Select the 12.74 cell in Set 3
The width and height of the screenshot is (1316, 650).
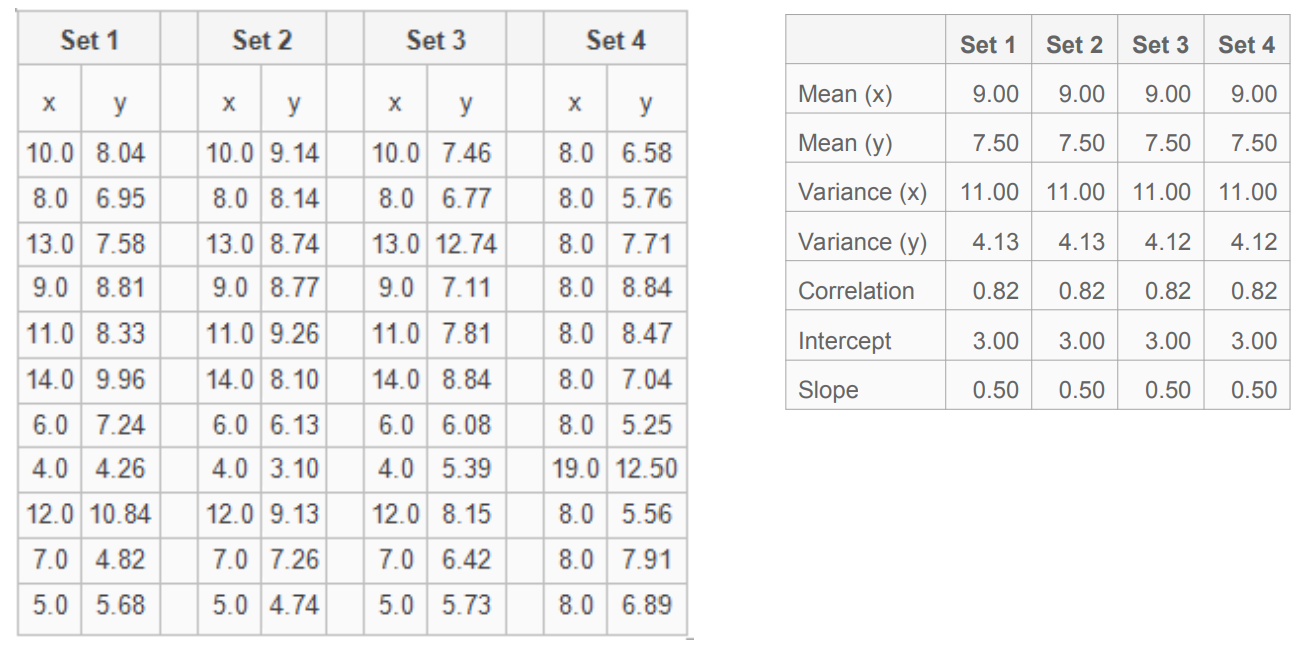(466, 244)
